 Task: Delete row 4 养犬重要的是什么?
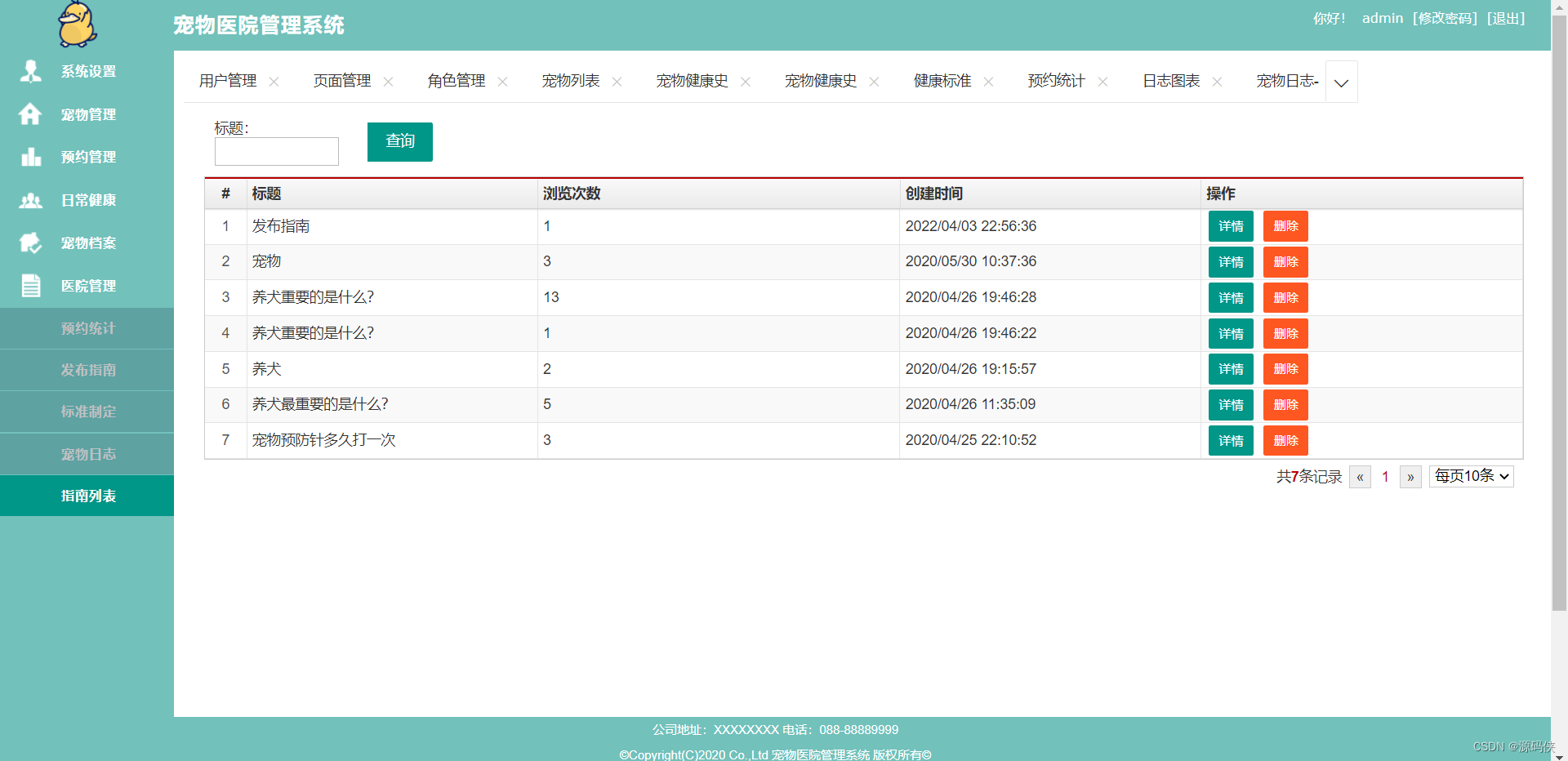click(1285, 334)
